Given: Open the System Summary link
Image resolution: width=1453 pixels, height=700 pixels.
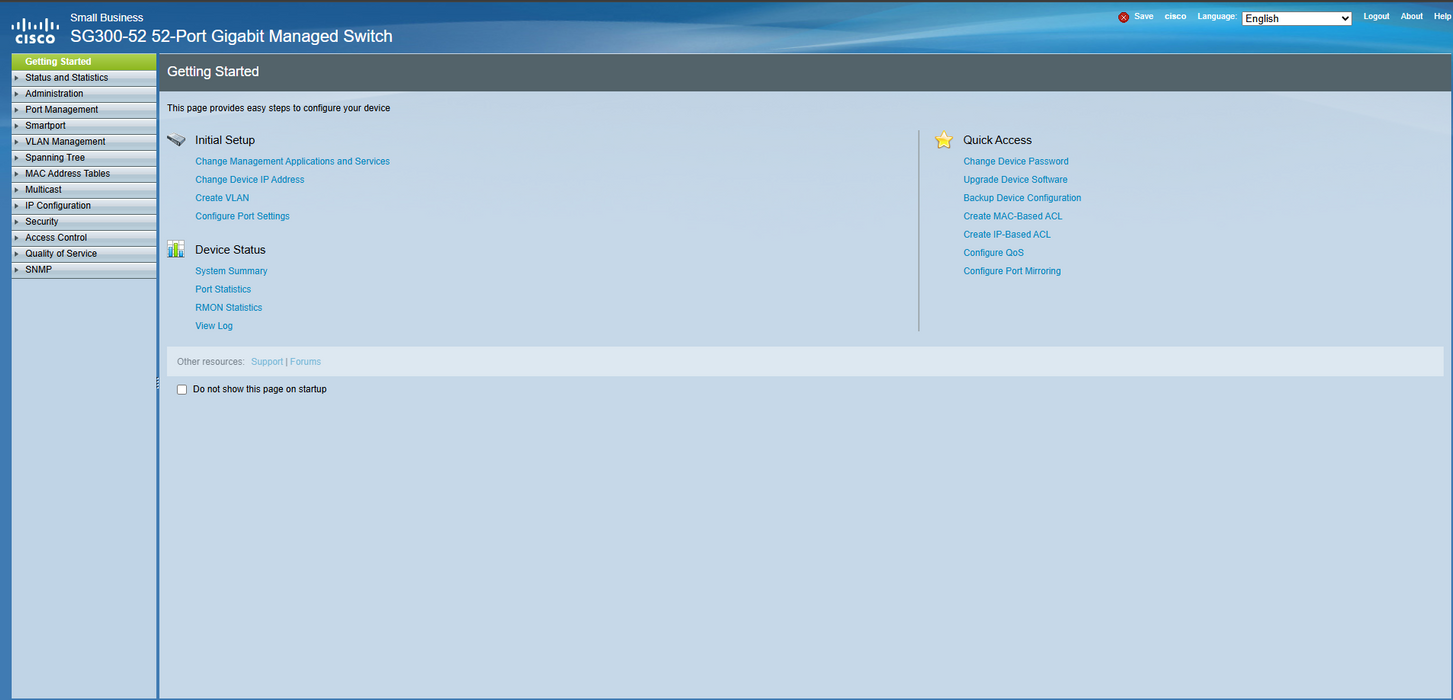Looking at the screenshot, I should point(231,272).
